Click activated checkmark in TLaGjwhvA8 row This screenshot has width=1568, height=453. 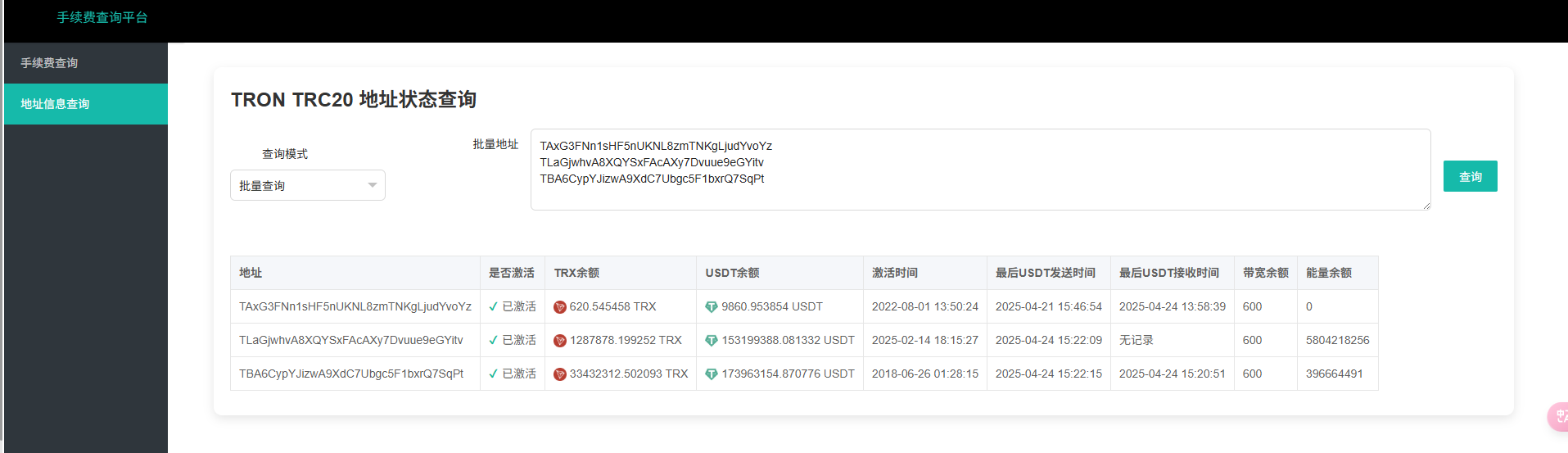tap(494, 340)
